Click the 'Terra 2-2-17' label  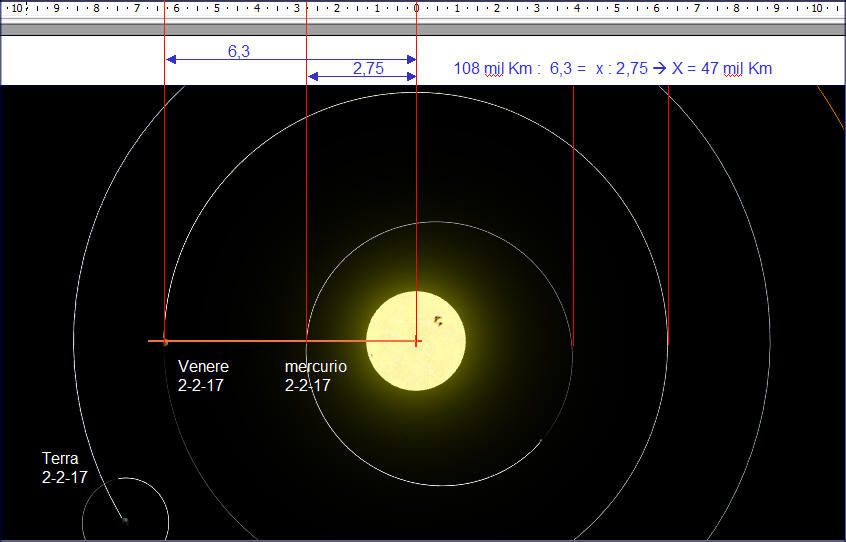64,468
